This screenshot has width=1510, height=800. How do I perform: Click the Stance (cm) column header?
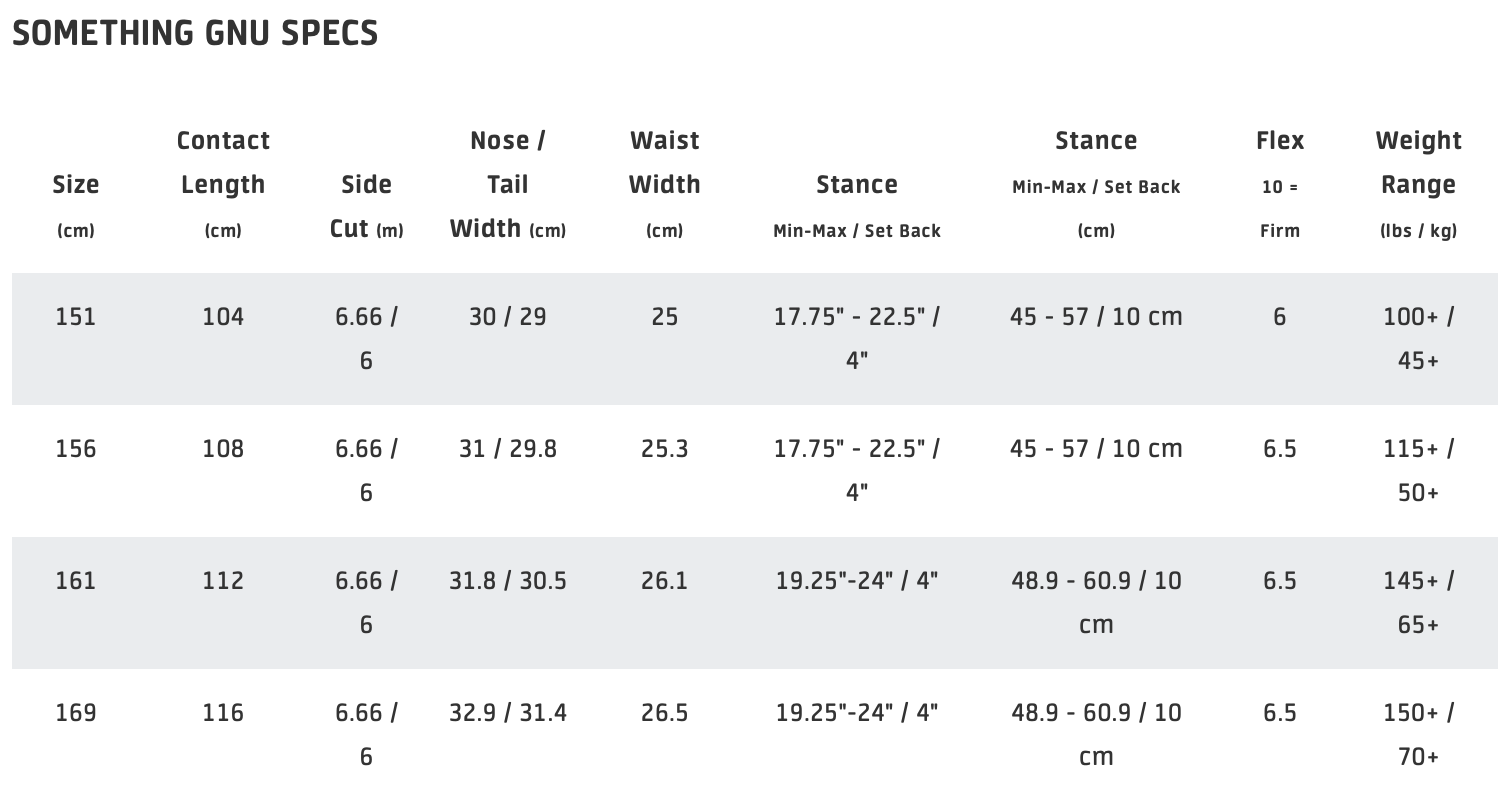click(1096, 184)
